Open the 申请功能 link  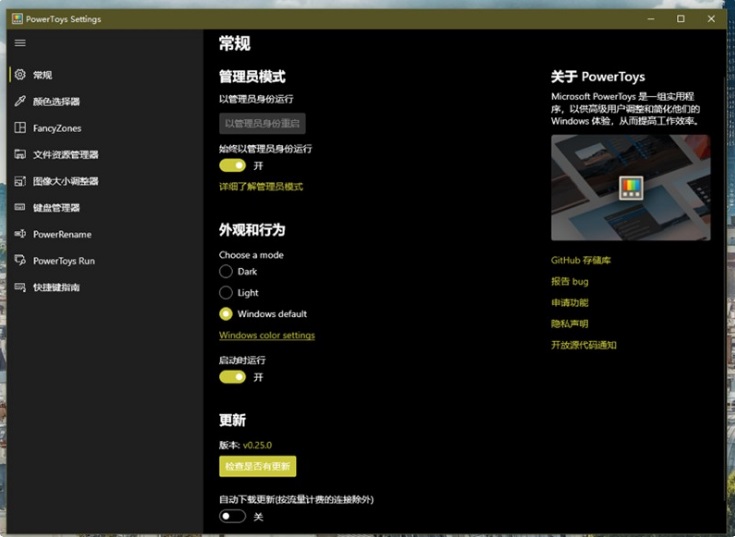[x=570, y=302]
